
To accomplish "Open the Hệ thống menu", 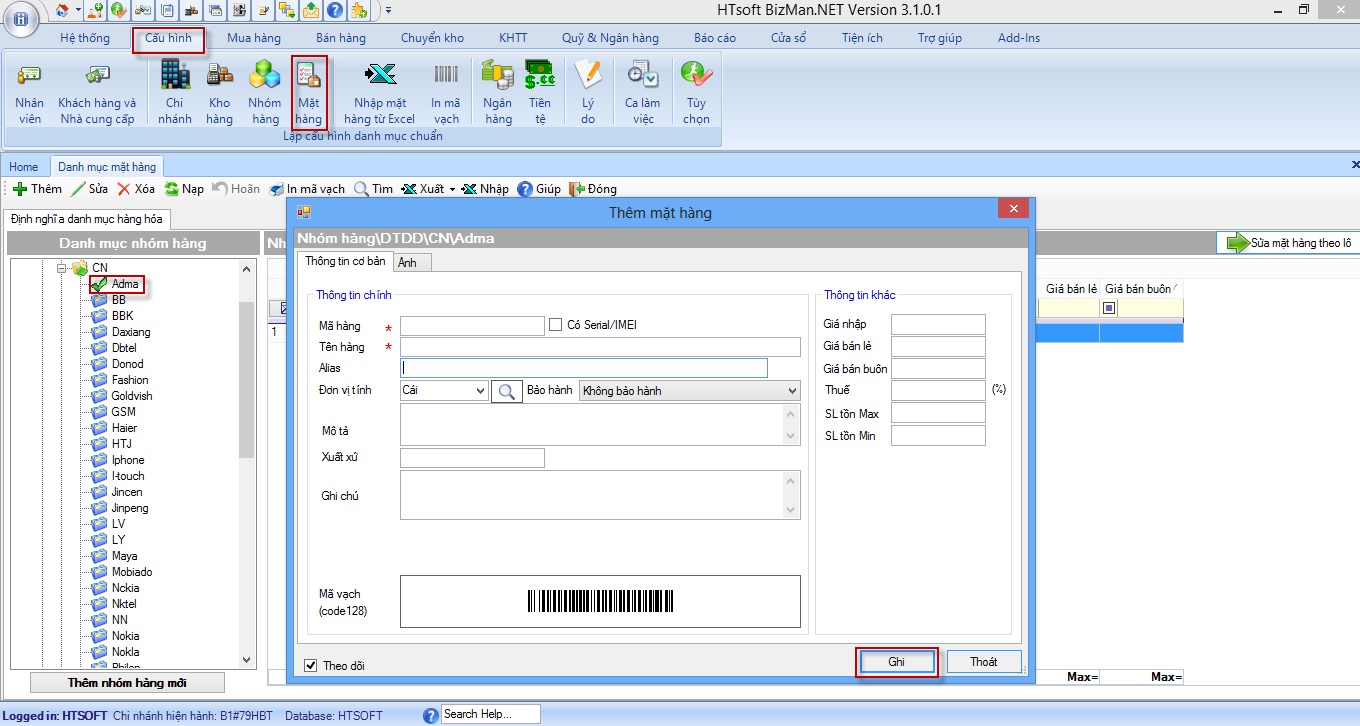I will [x=85, y=38].
